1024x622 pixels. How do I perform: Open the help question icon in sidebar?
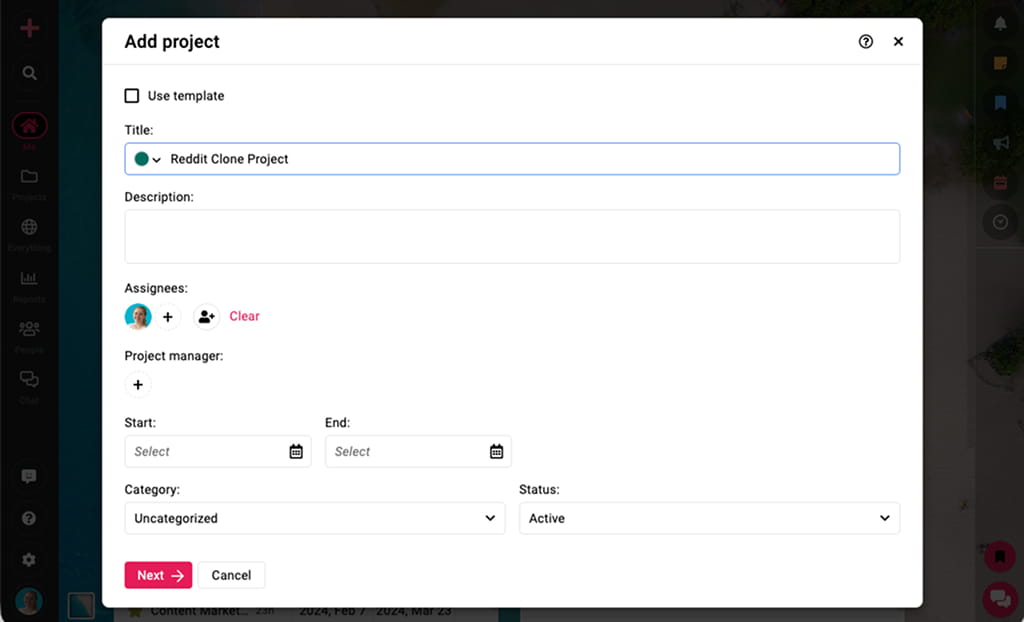29,519
